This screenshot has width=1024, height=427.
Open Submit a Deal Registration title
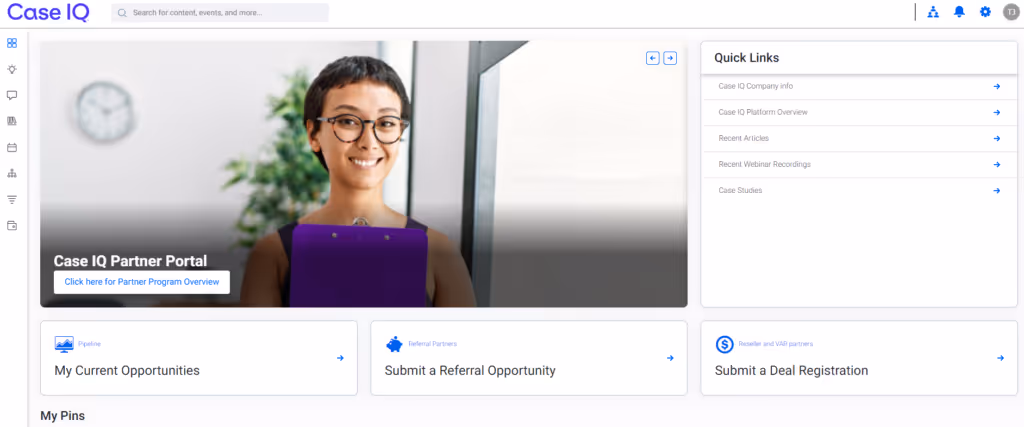pyautogui.click(x=792, y=371)
